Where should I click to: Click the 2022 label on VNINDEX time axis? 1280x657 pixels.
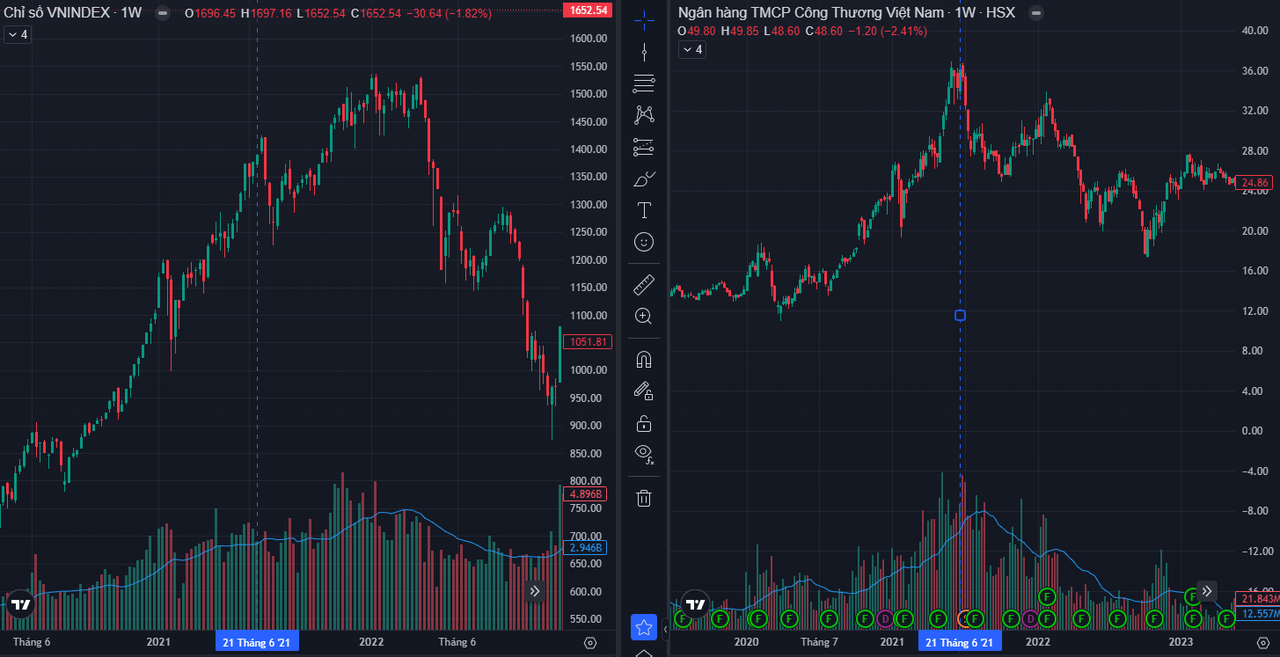click(x=372, y=642)
